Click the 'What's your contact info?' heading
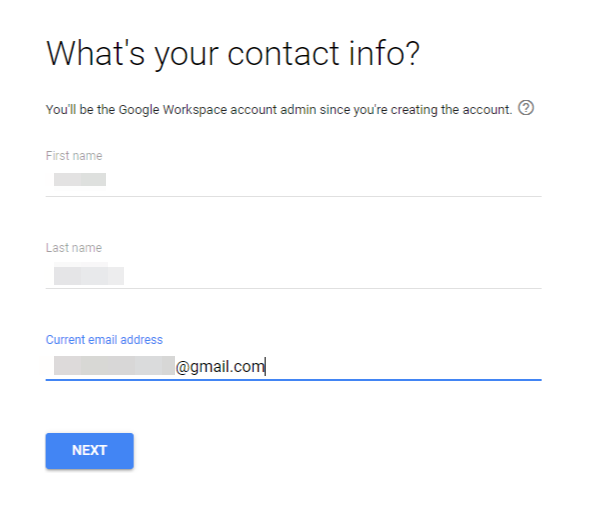Viewport: 590px width, 510px height. click(x=233, y=53)
